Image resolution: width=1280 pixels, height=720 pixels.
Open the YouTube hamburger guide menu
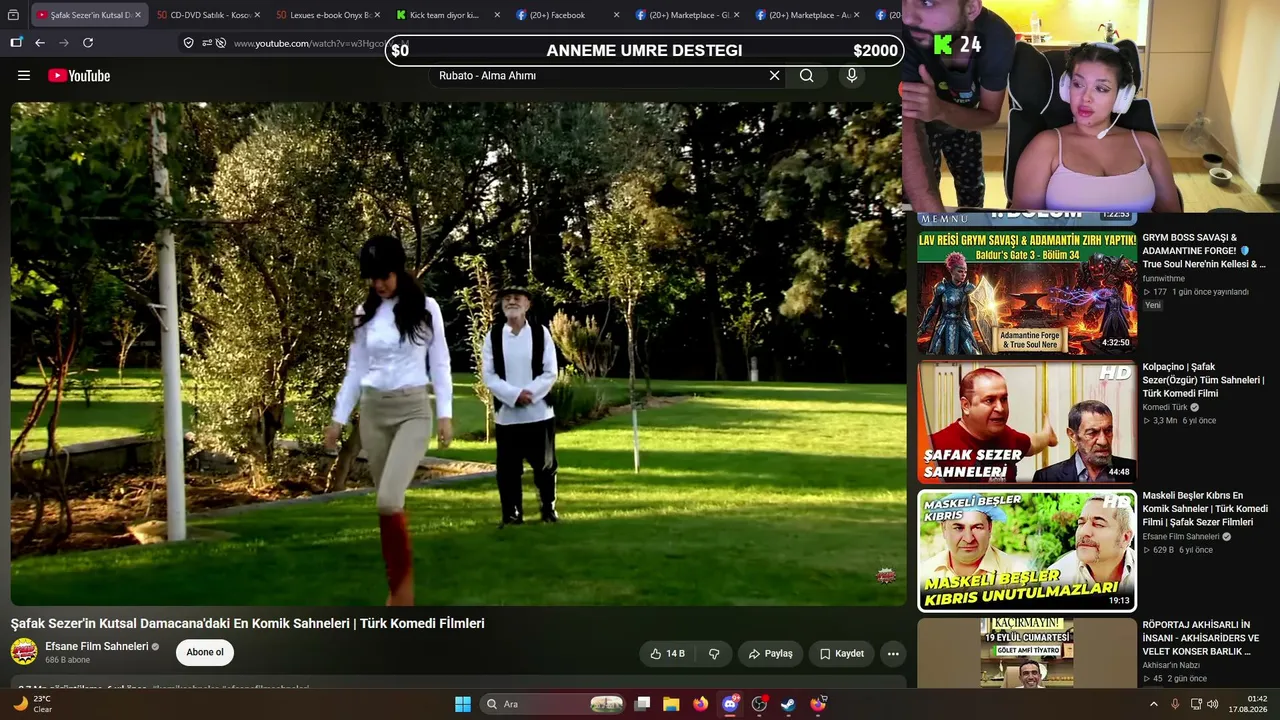pyautogui.click(x=24, y=76)
